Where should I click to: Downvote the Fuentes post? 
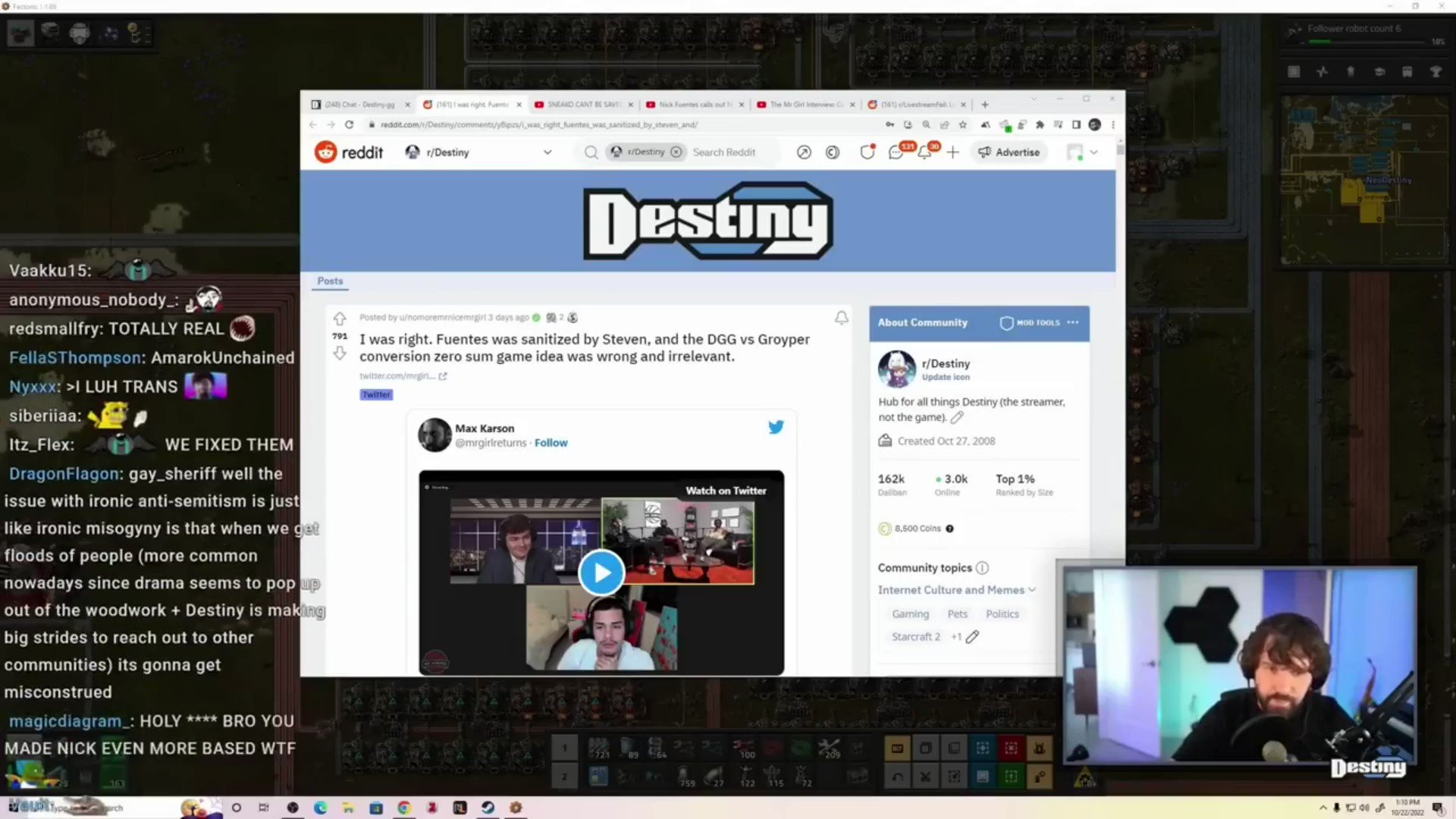340,353
